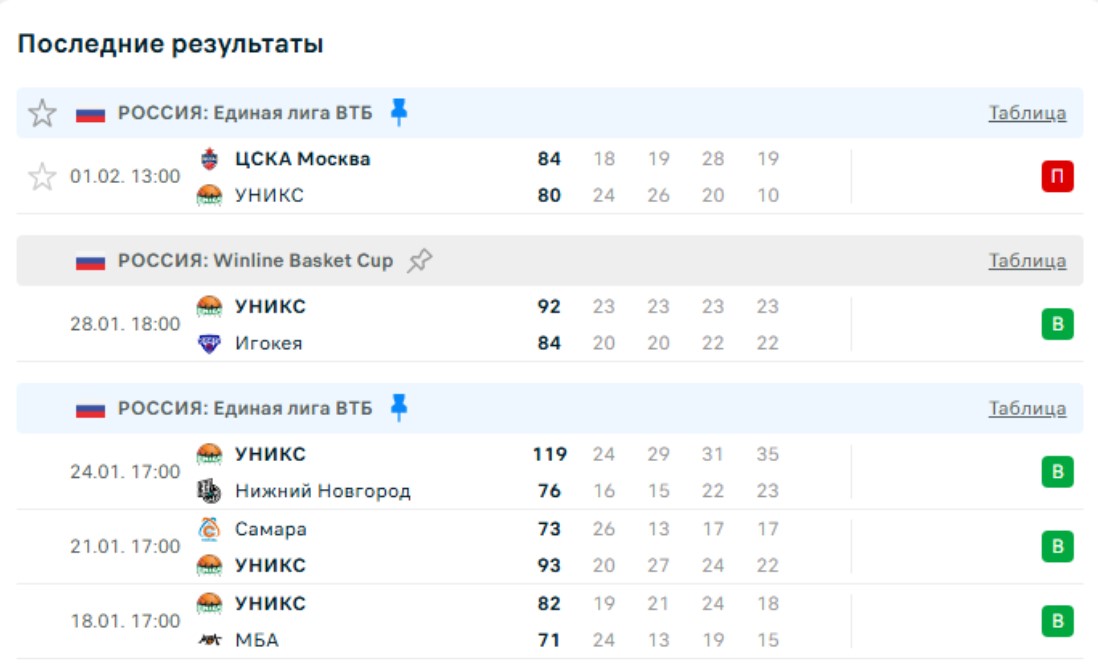The image size is (1098, 672).
Task: Open Таблица link for Winline Basket Cup
Action: [x=1027, y=261]
